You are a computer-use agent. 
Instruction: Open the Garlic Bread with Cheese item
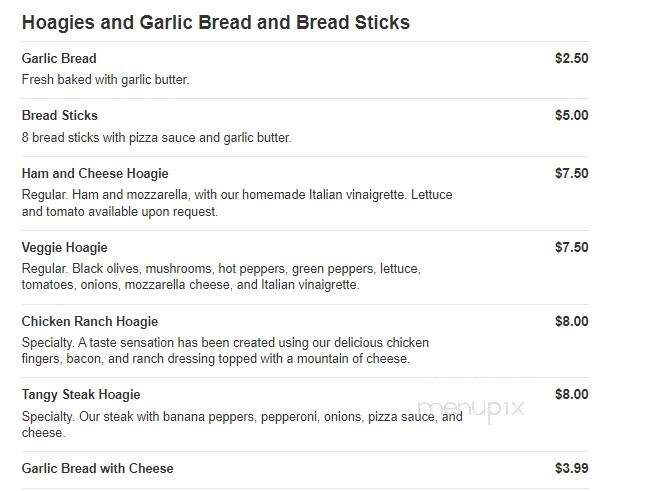pos(97,469)
